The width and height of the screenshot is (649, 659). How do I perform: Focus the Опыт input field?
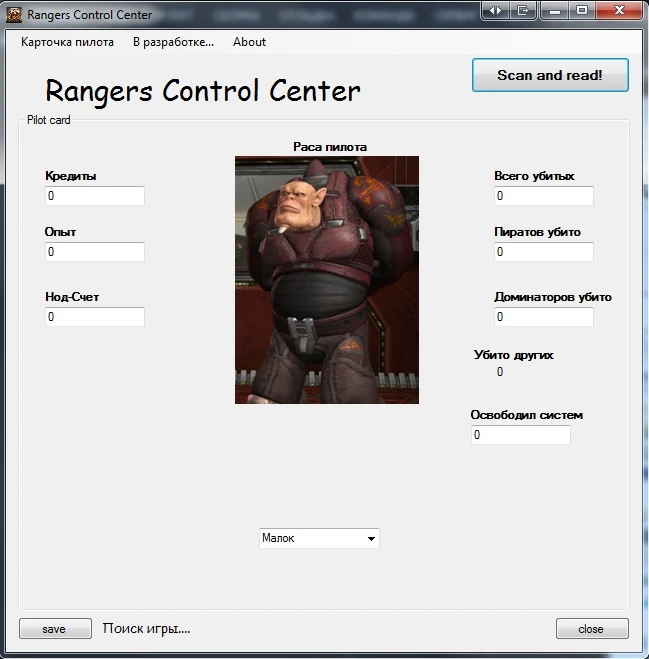pyautogui.click(x=95, y=252)
